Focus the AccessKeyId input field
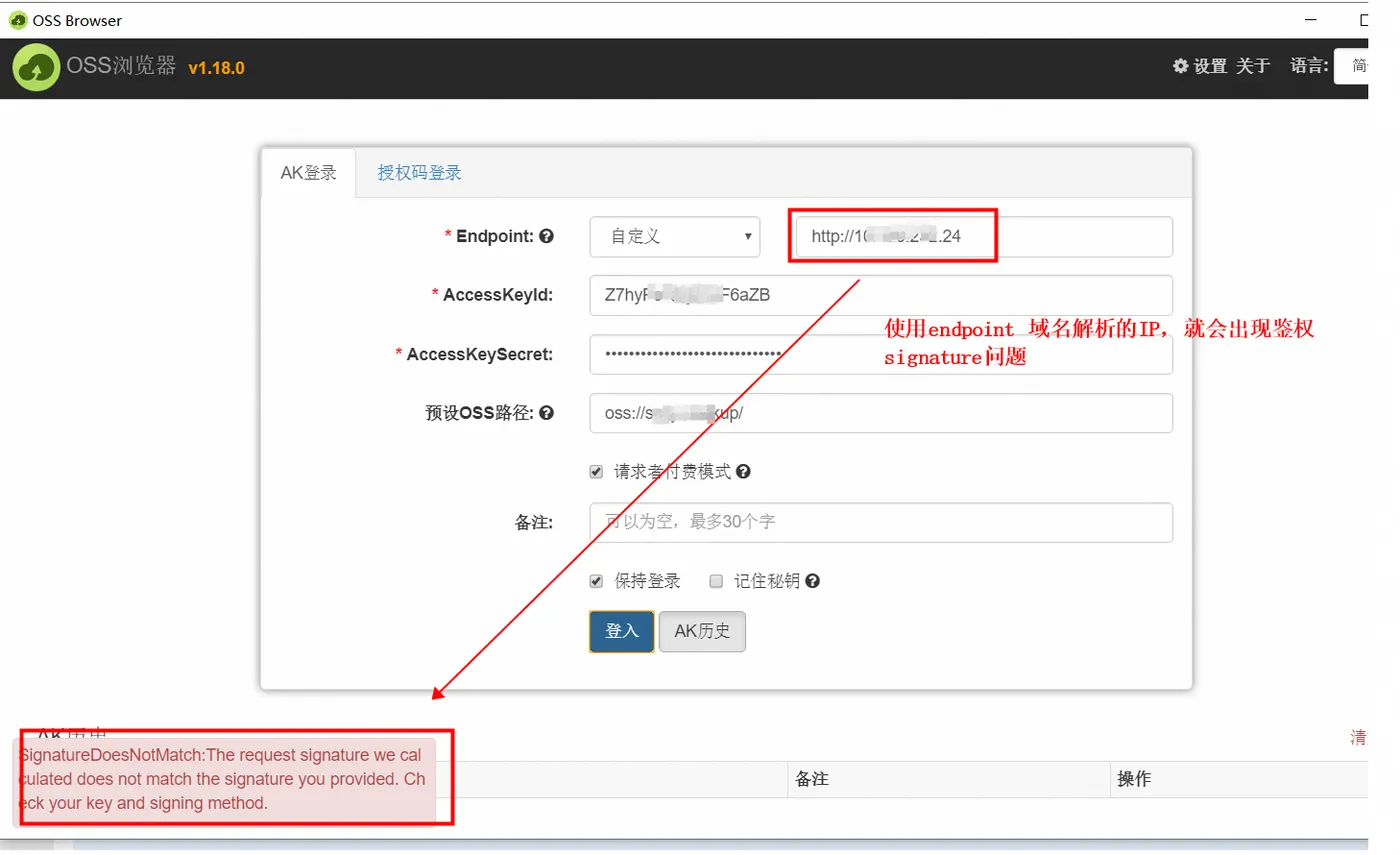 (x=881, y=295)
